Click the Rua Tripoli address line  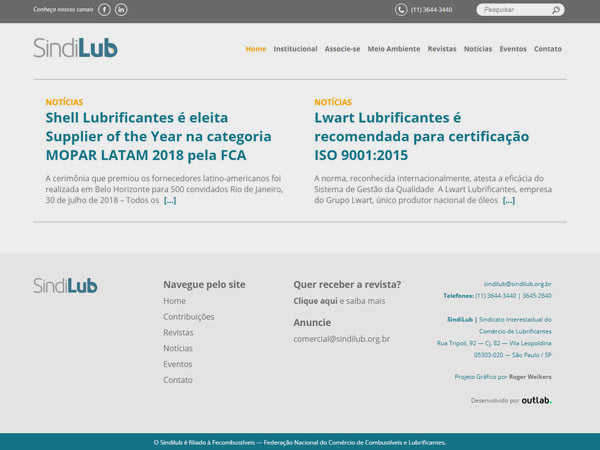[x=494, y=343]
